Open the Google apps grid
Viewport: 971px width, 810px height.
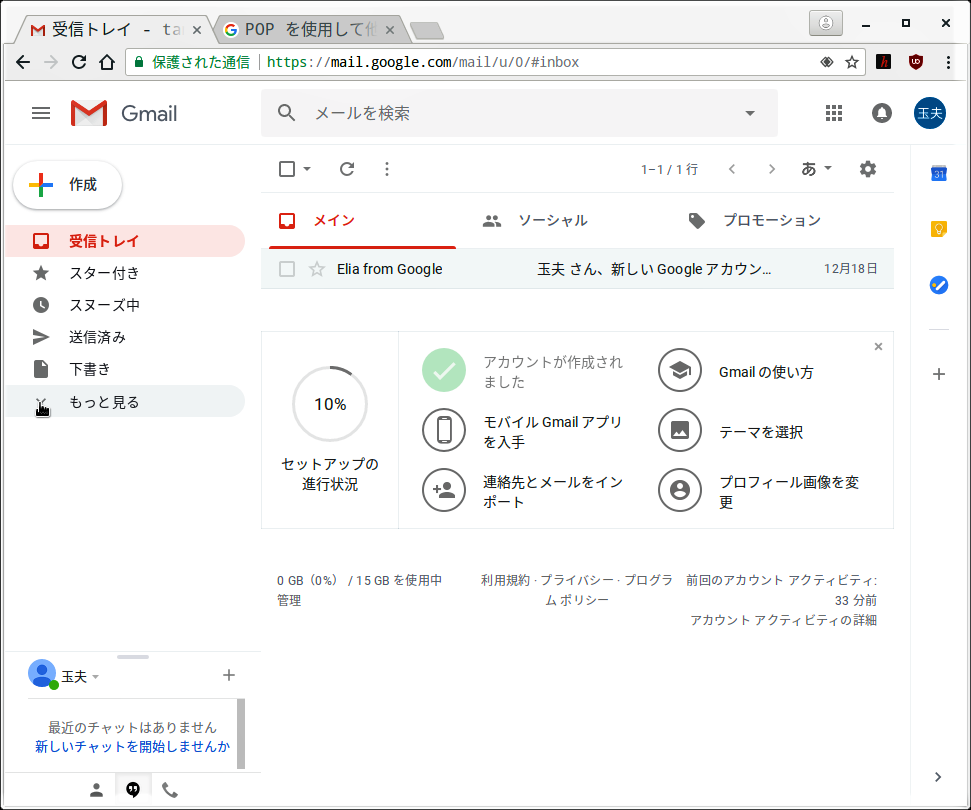[x=834, y=113]
